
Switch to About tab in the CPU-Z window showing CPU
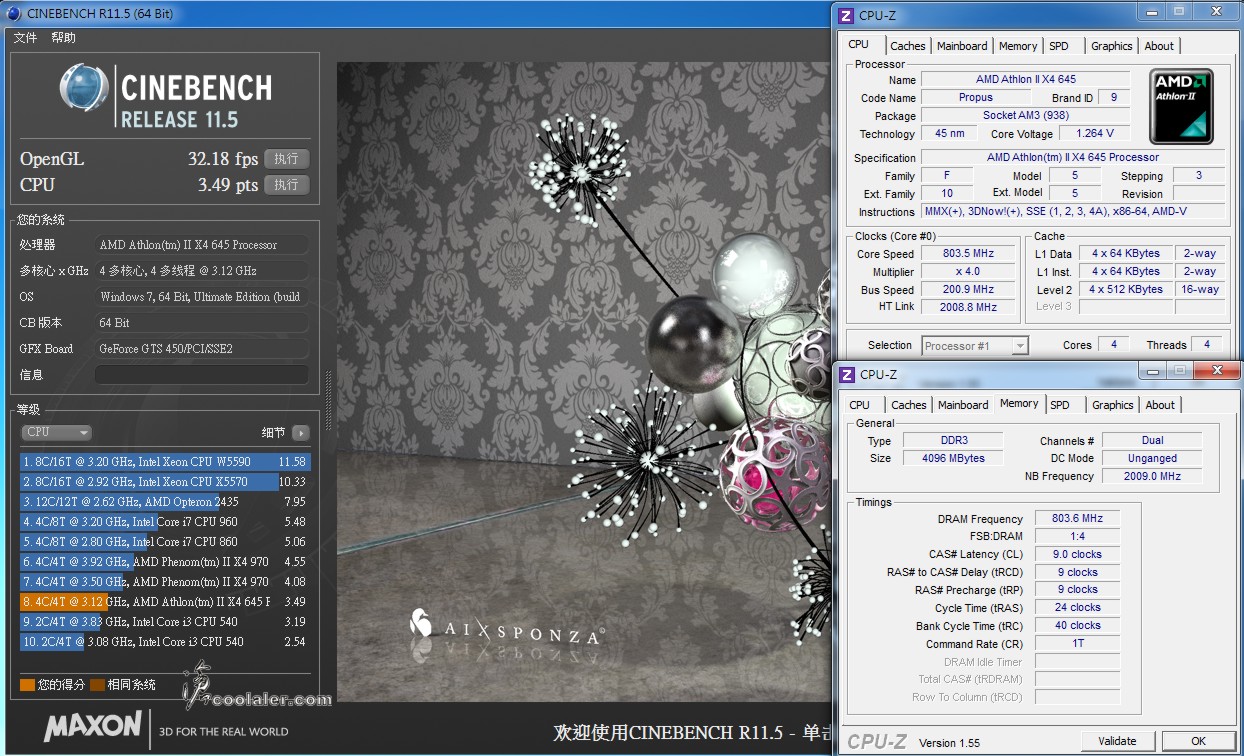[1160, 46]
